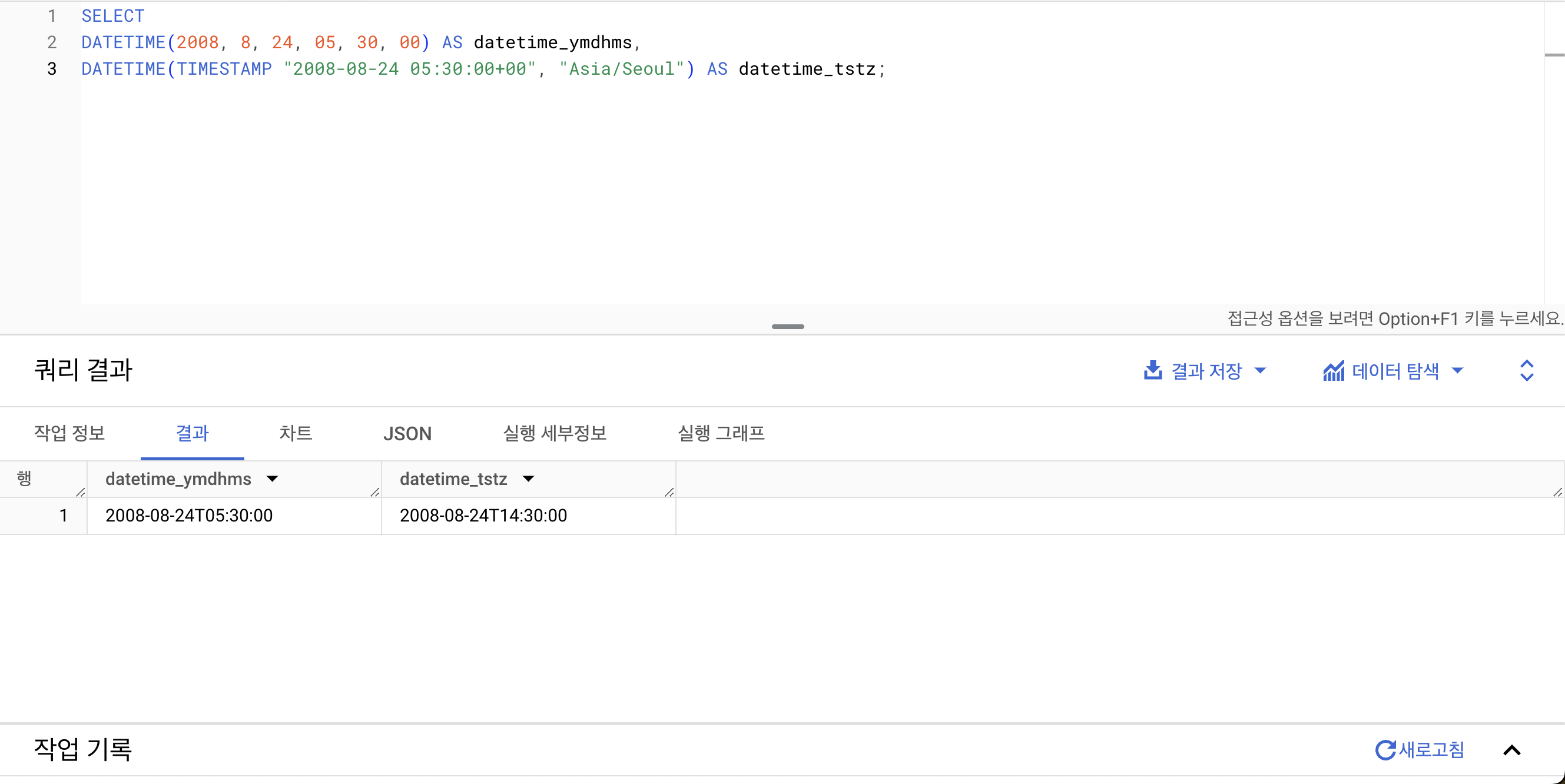1565x784 pixels.
Task: Expand results panel with up-down chevron icon
Action: pos(1526,370)
